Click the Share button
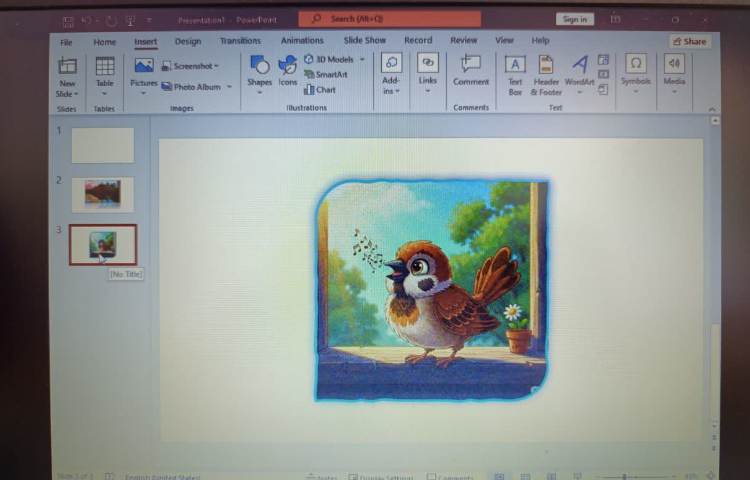Screen dimensions: 750x480 [690, 41]
